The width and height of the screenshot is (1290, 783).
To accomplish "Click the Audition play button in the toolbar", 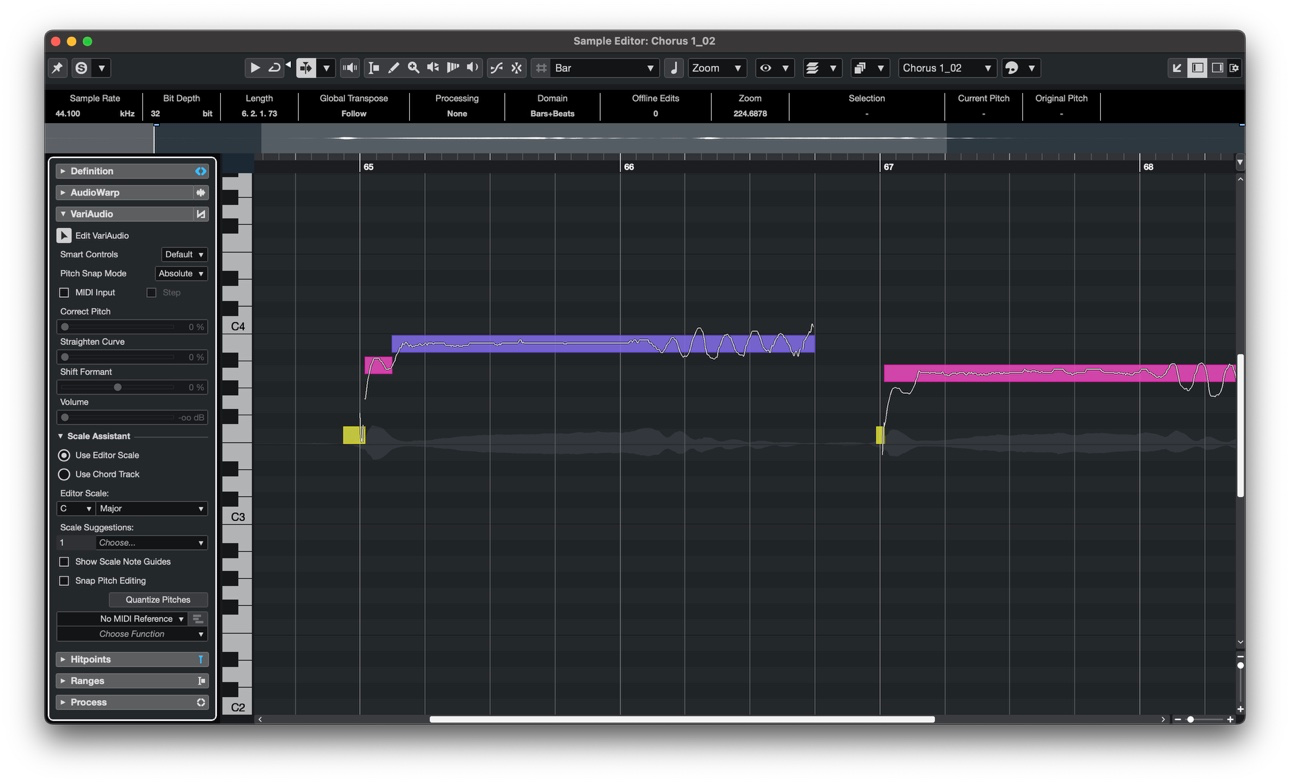I will click(254, 68).
